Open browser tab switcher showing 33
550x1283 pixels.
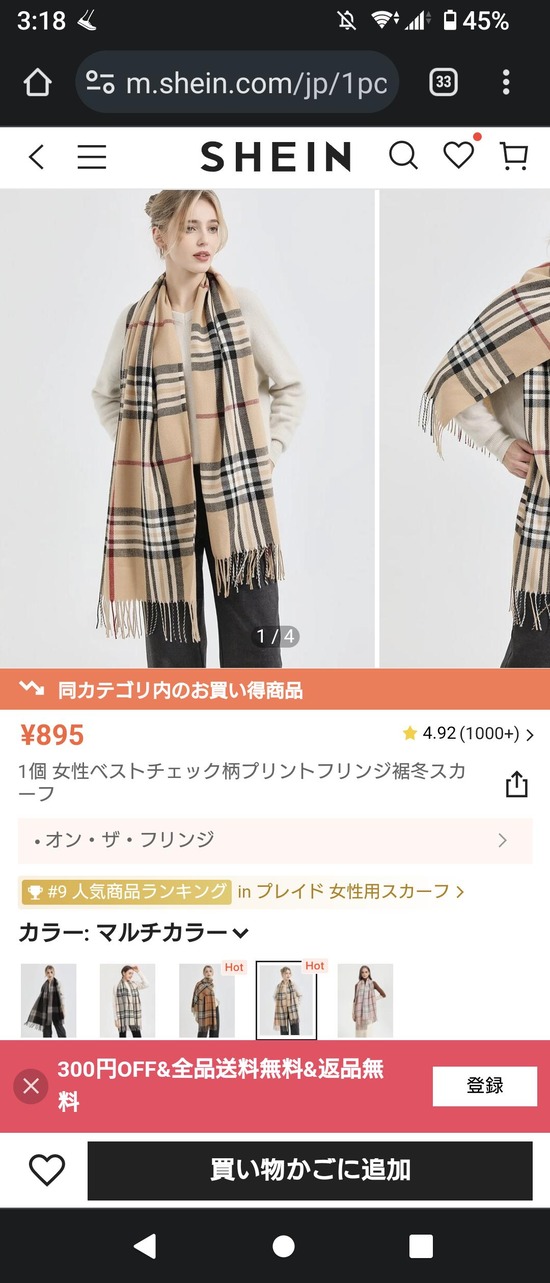pos(443,82)
